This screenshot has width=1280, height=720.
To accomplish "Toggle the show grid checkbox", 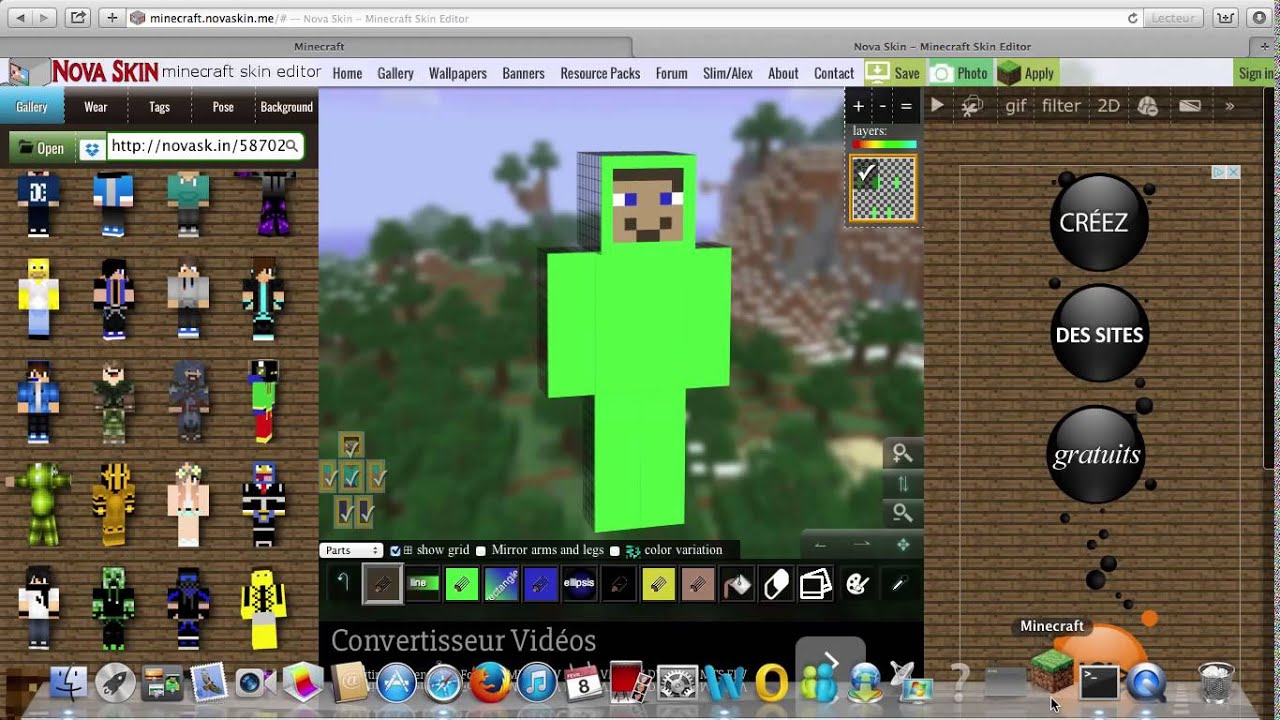I will [x=395, y=550].
